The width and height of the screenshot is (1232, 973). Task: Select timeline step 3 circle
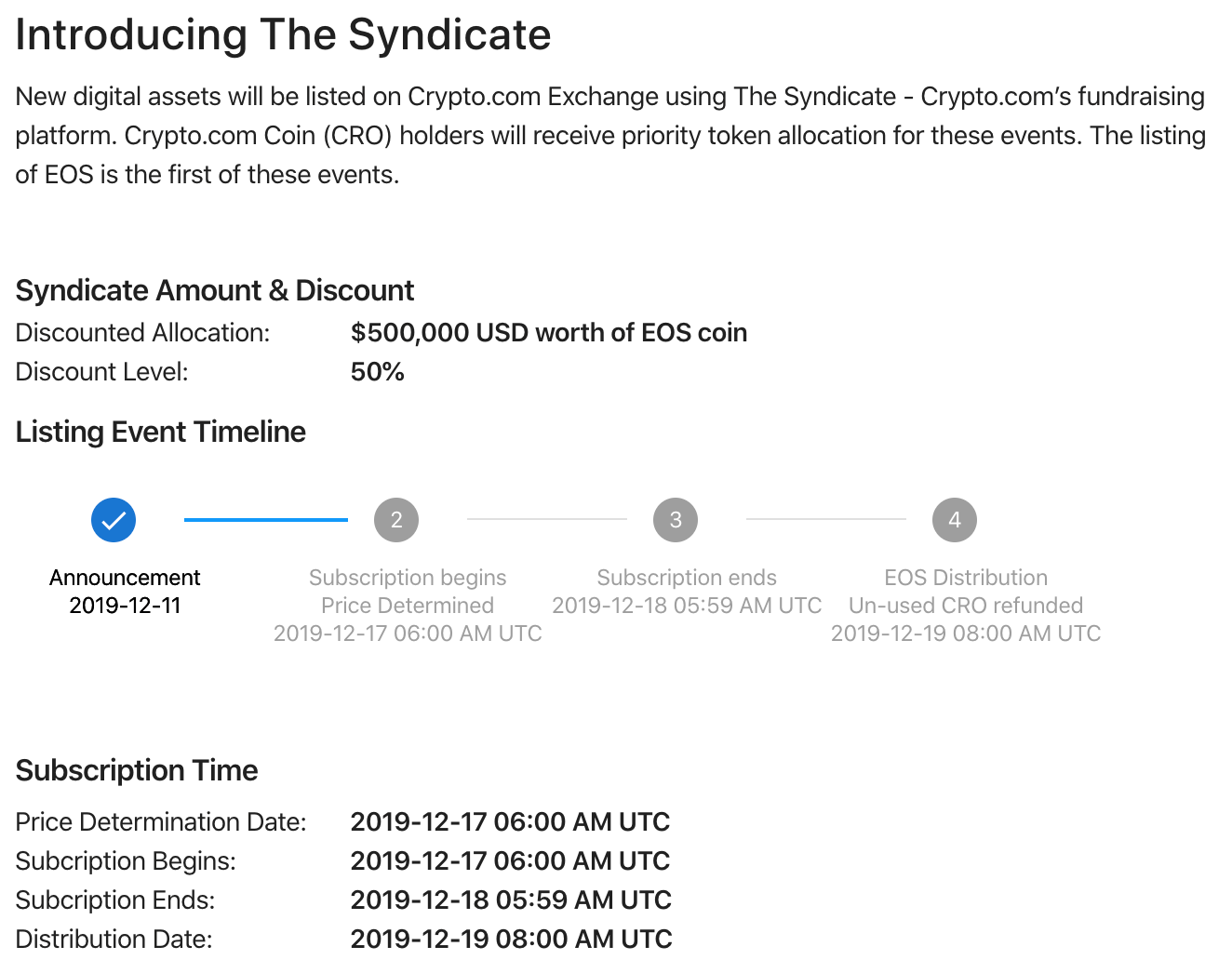676,520
